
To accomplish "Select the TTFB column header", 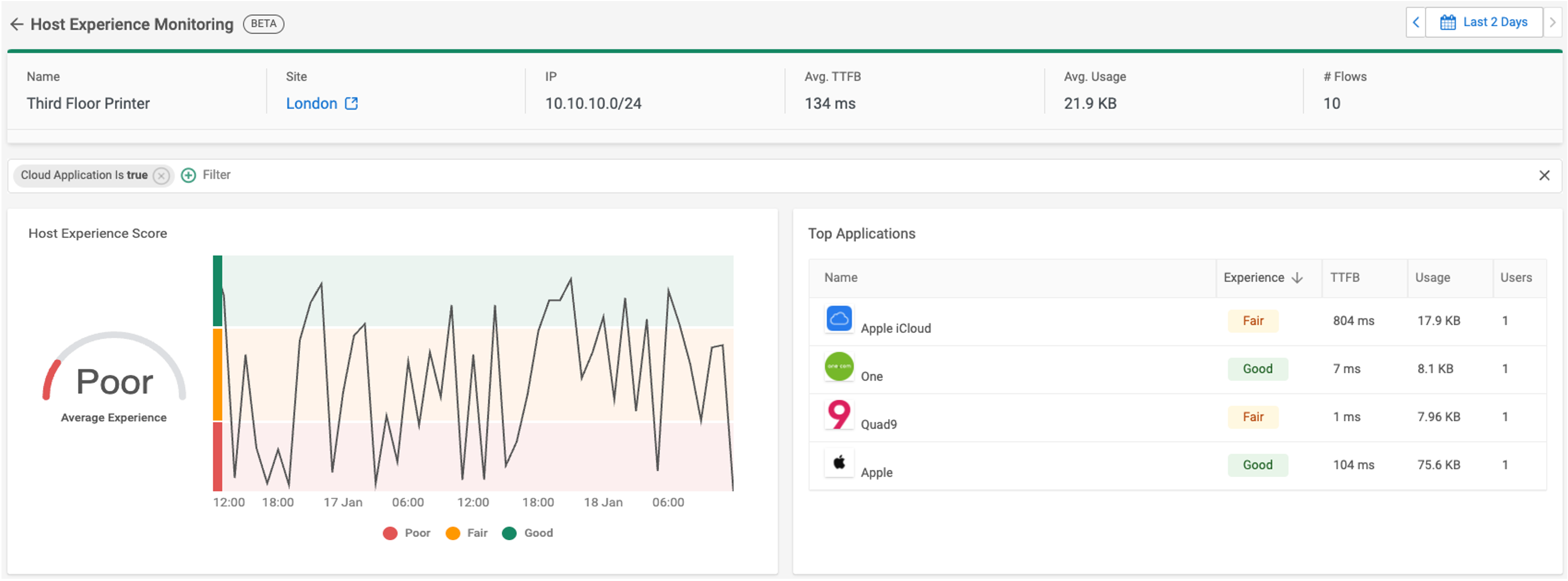I will coord(1347,278).
